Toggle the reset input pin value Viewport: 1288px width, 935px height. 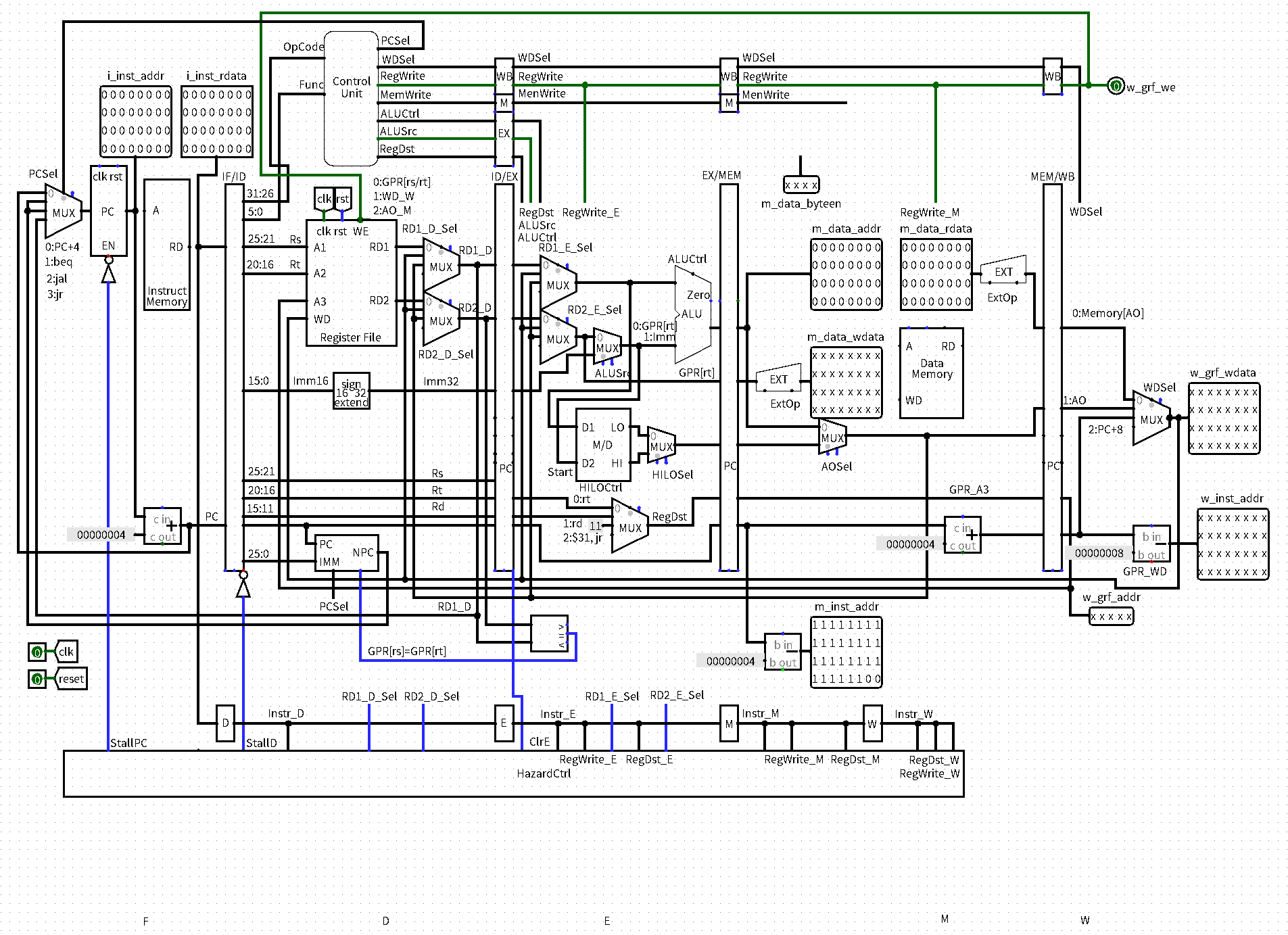[37, 679]
